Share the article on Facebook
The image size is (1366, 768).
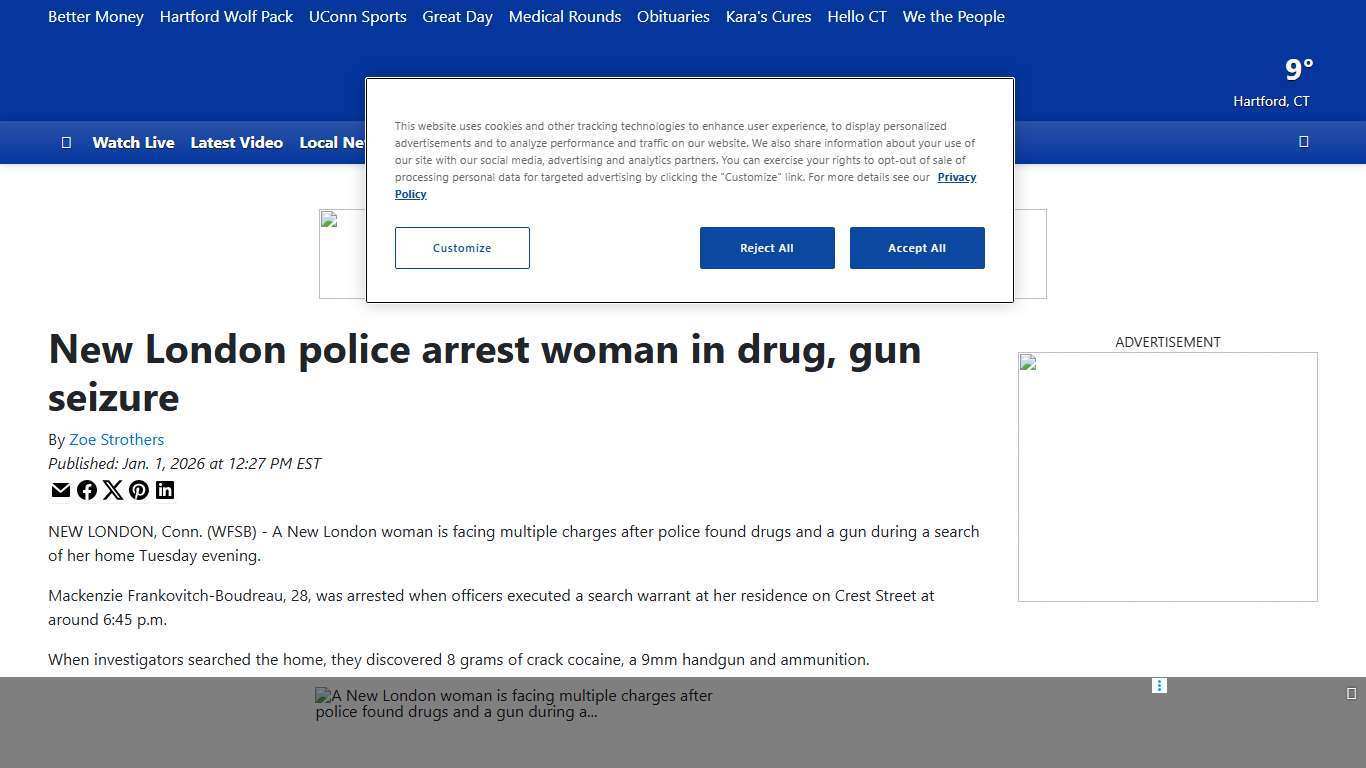coord(87,490)
